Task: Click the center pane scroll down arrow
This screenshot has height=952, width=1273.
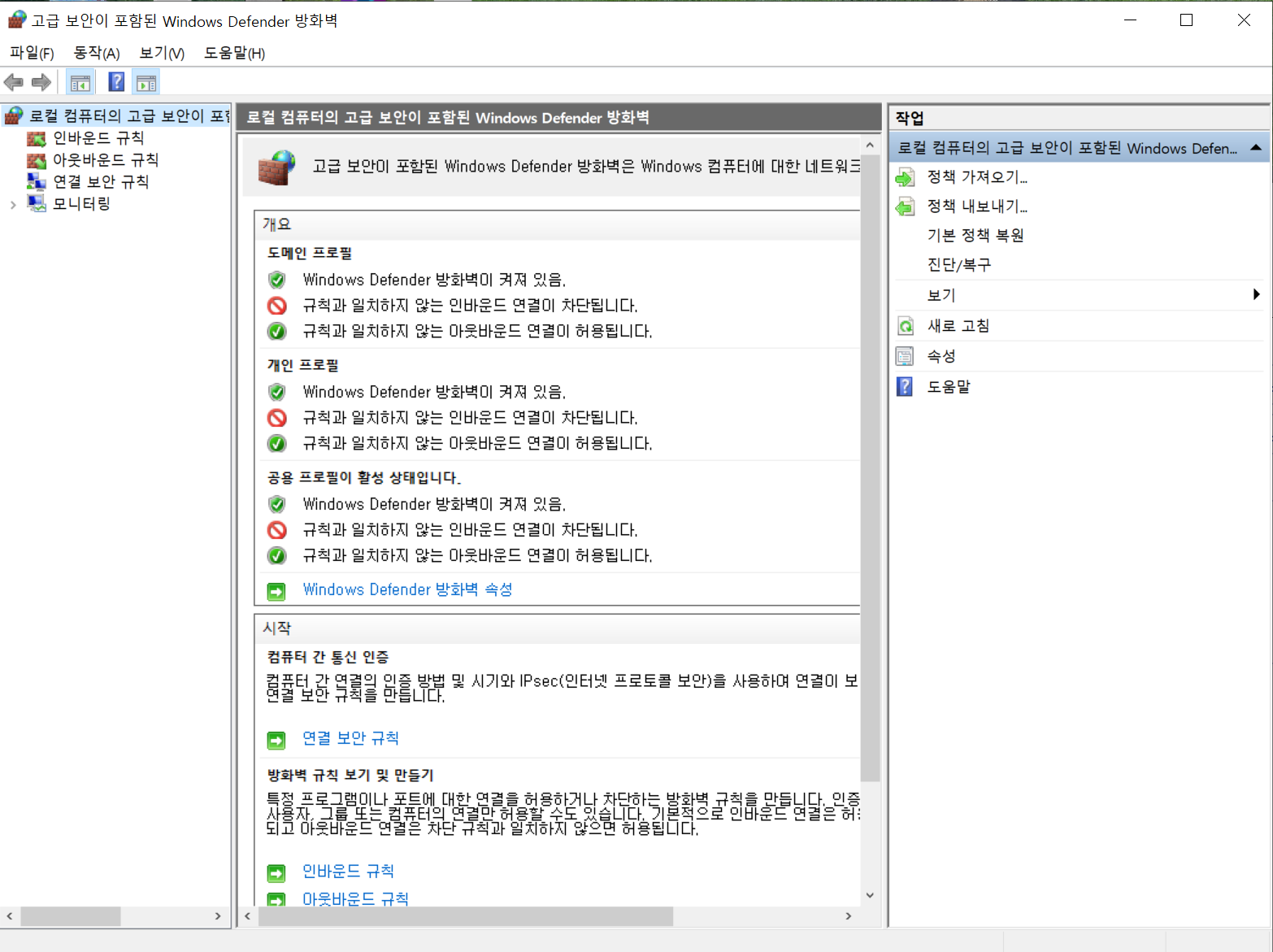Action: click(870, 895)
